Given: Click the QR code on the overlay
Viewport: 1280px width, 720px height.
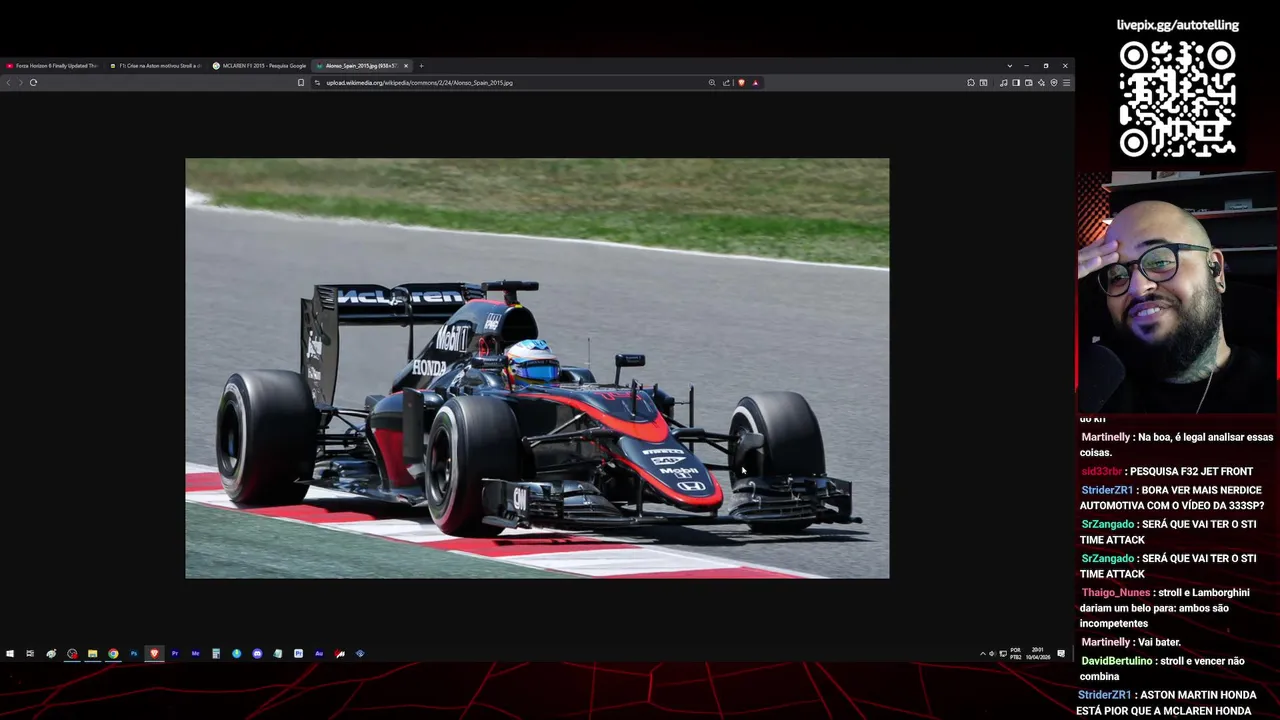Looking at the screenshot, I should pos(1178,99).
